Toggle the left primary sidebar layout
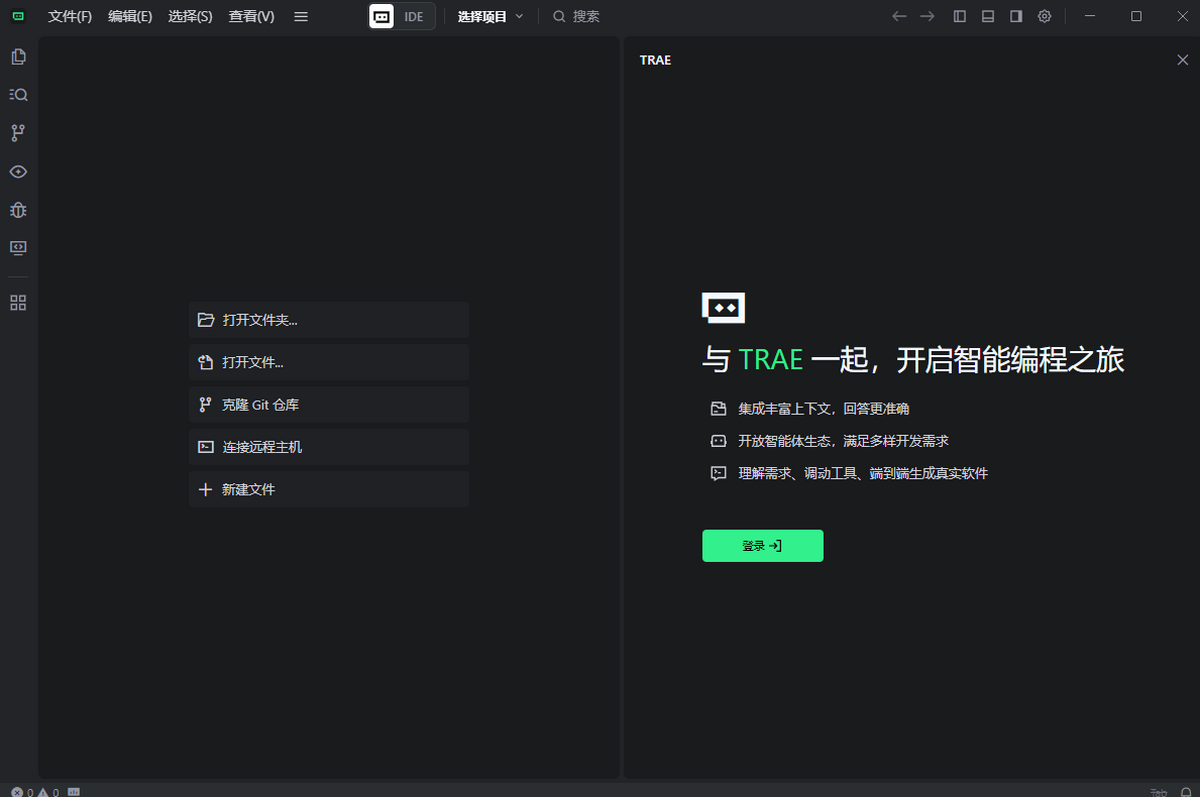Viewport: 1200px width, 797px height. click(x=960, y=17)
